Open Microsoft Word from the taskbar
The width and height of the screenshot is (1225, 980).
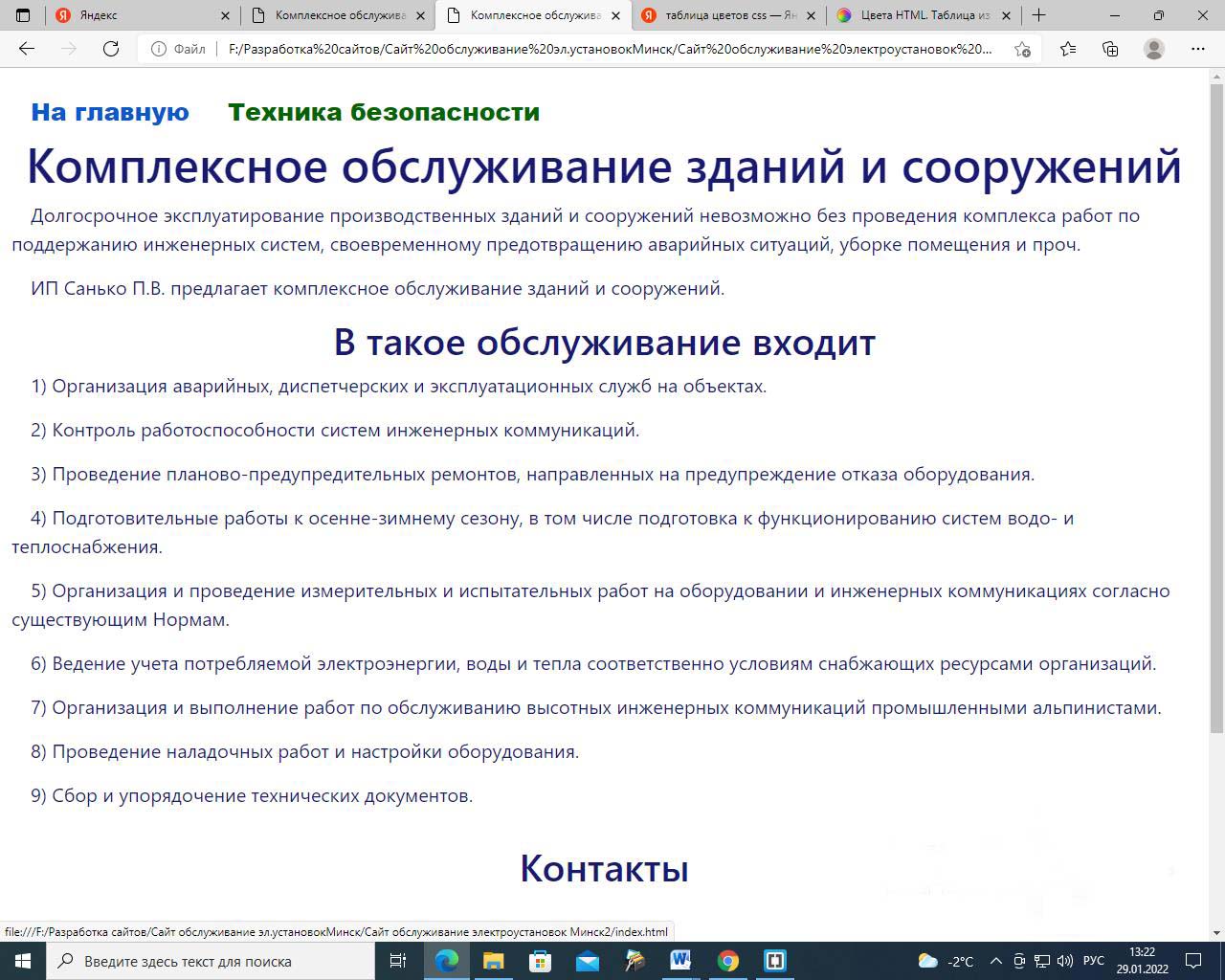point(680,960)
